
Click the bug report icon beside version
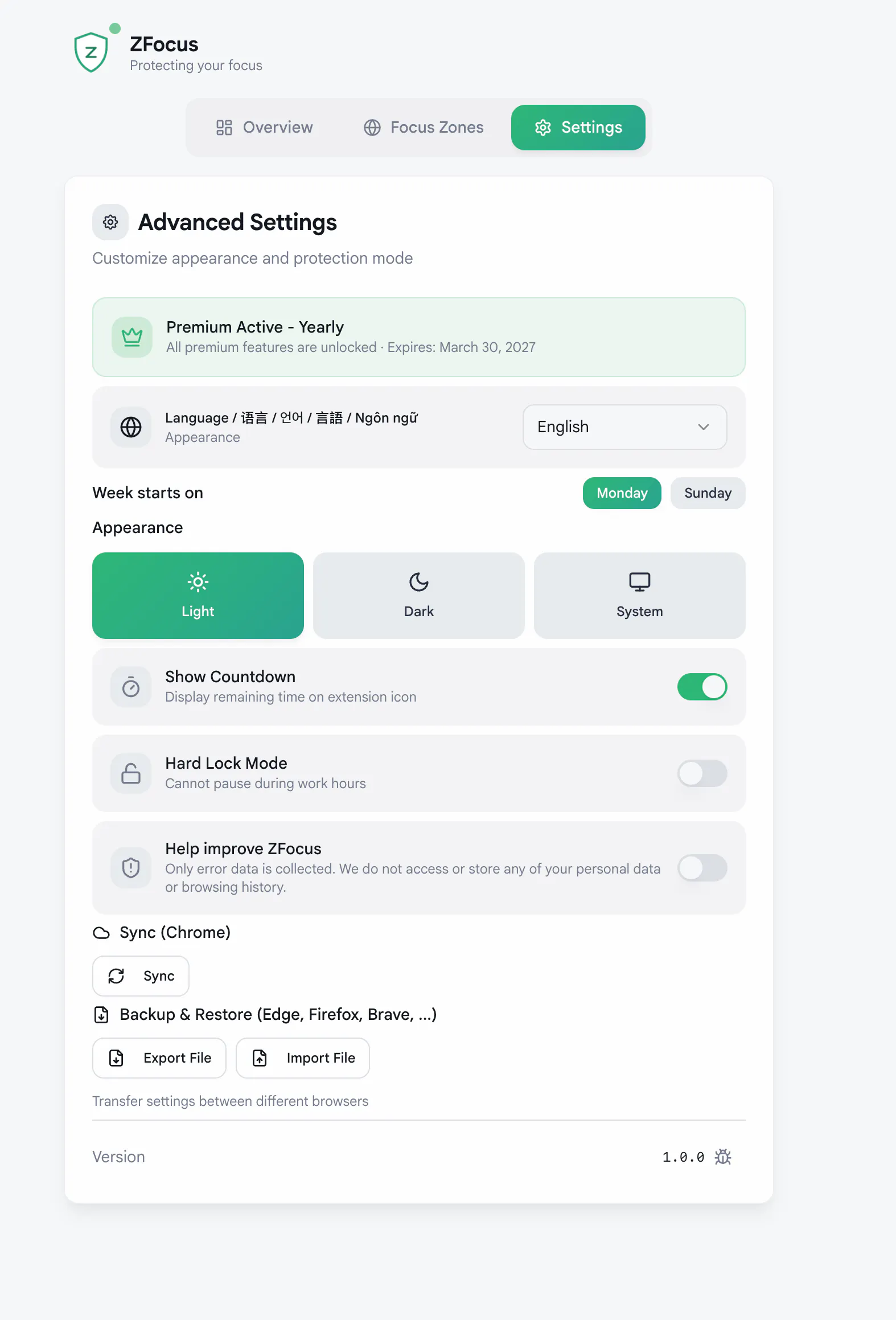pos(723,1157)
